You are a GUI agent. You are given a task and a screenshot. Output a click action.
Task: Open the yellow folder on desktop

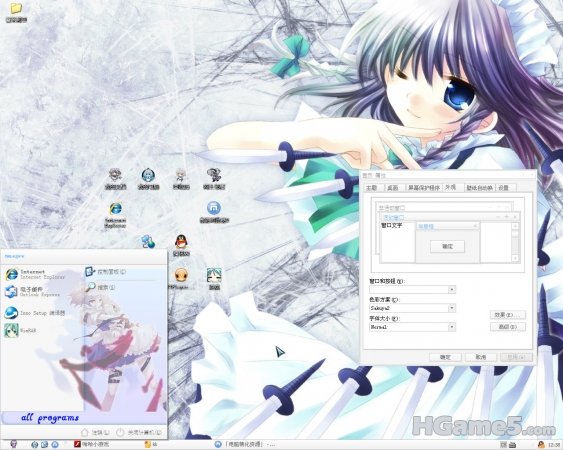tap(16, 13)
